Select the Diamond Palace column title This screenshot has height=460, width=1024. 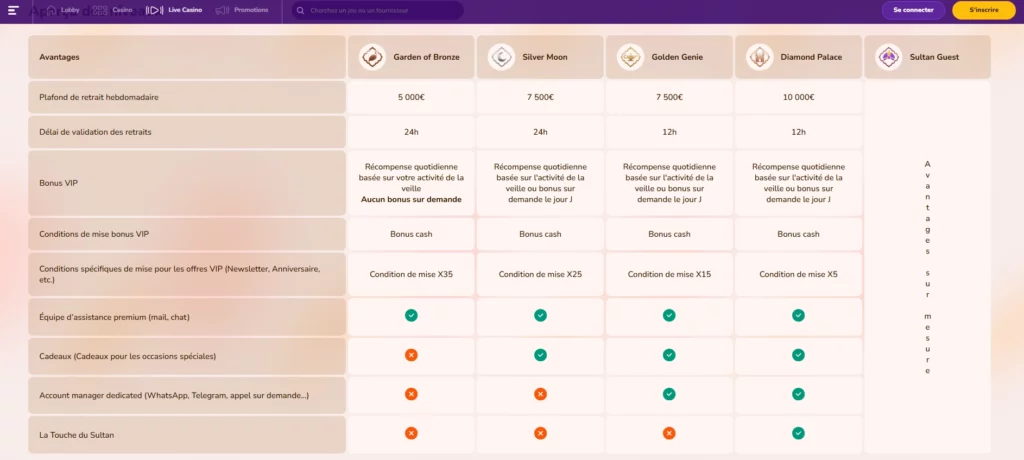[x=811, y=57]
